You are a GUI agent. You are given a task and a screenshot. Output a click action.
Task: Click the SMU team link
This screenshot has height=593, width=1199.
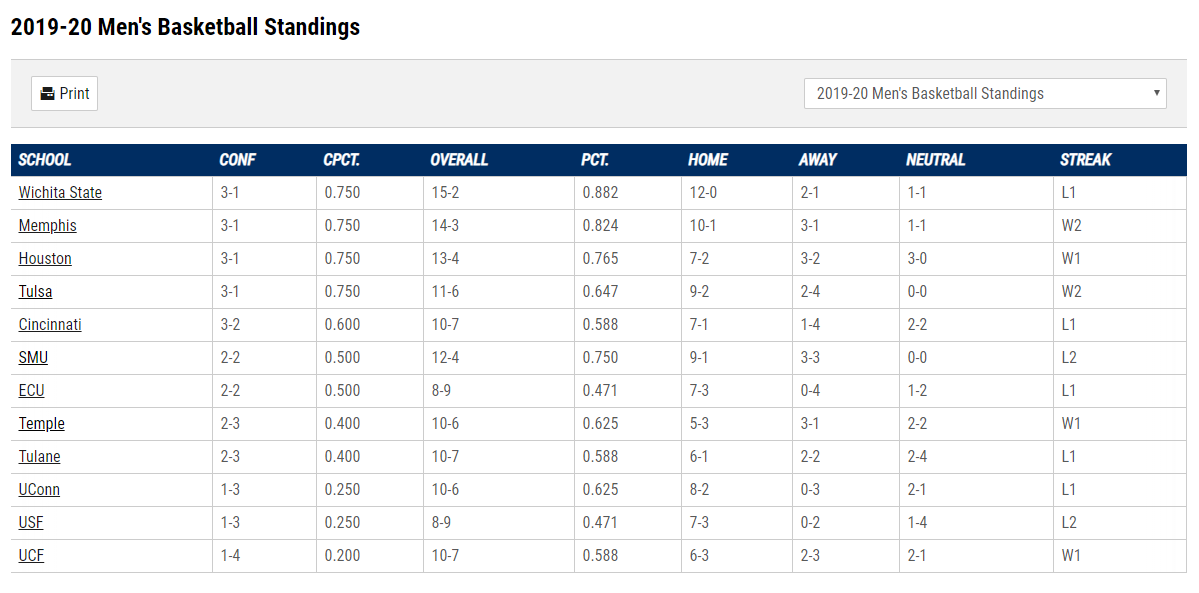click(x=33, y=358)
